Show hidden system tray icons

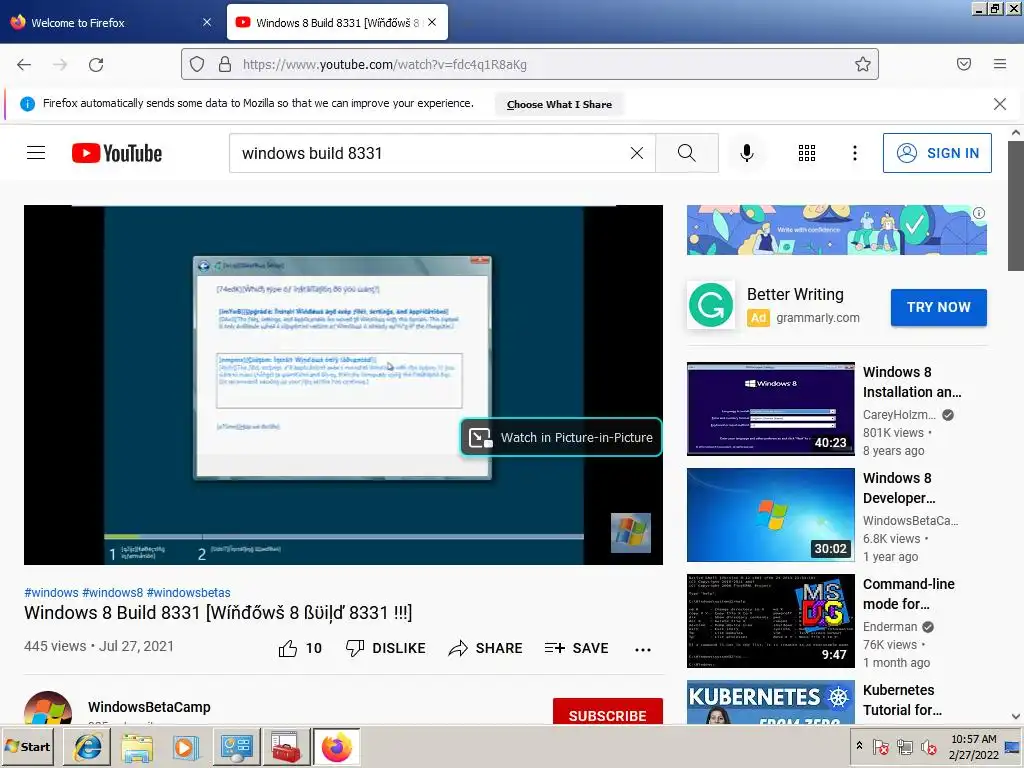click(859, 746)
